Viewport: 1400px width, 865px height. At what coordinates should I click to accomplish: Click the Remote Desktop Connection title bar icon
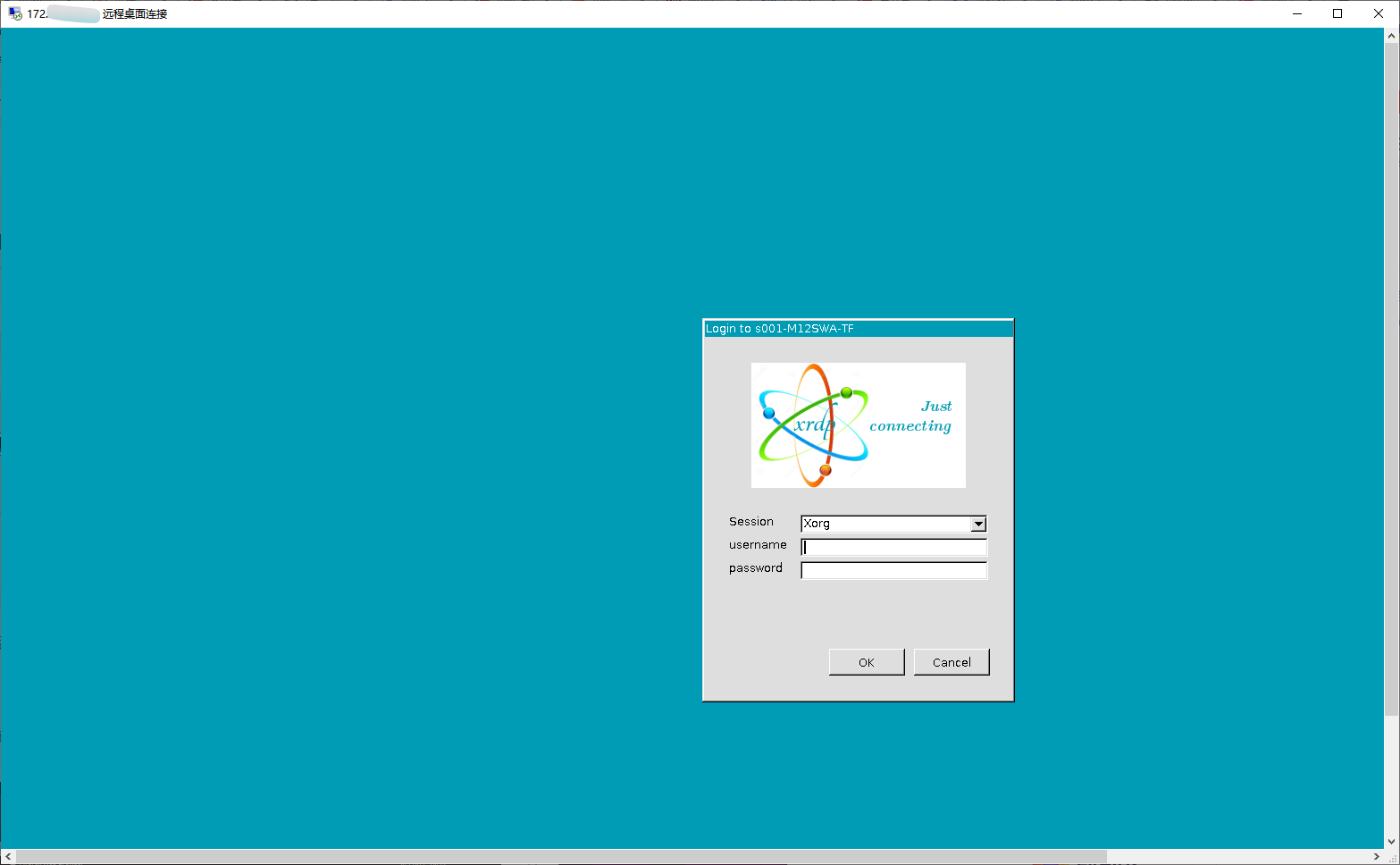pyautogui.click(x=15, y=13)
